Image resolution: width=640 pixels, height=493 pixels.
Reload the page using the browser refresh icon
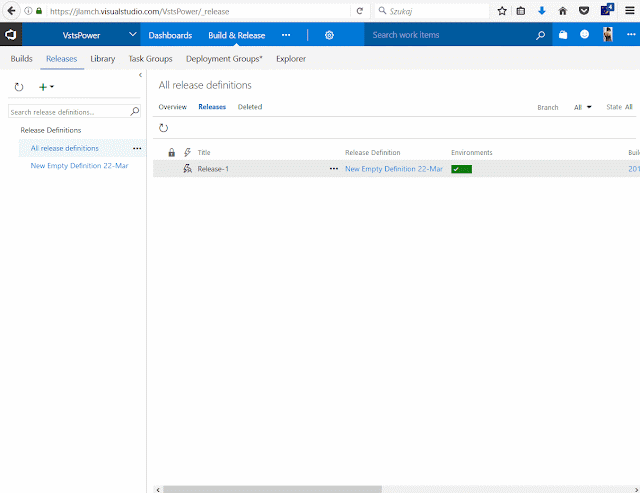click(360, 11)
